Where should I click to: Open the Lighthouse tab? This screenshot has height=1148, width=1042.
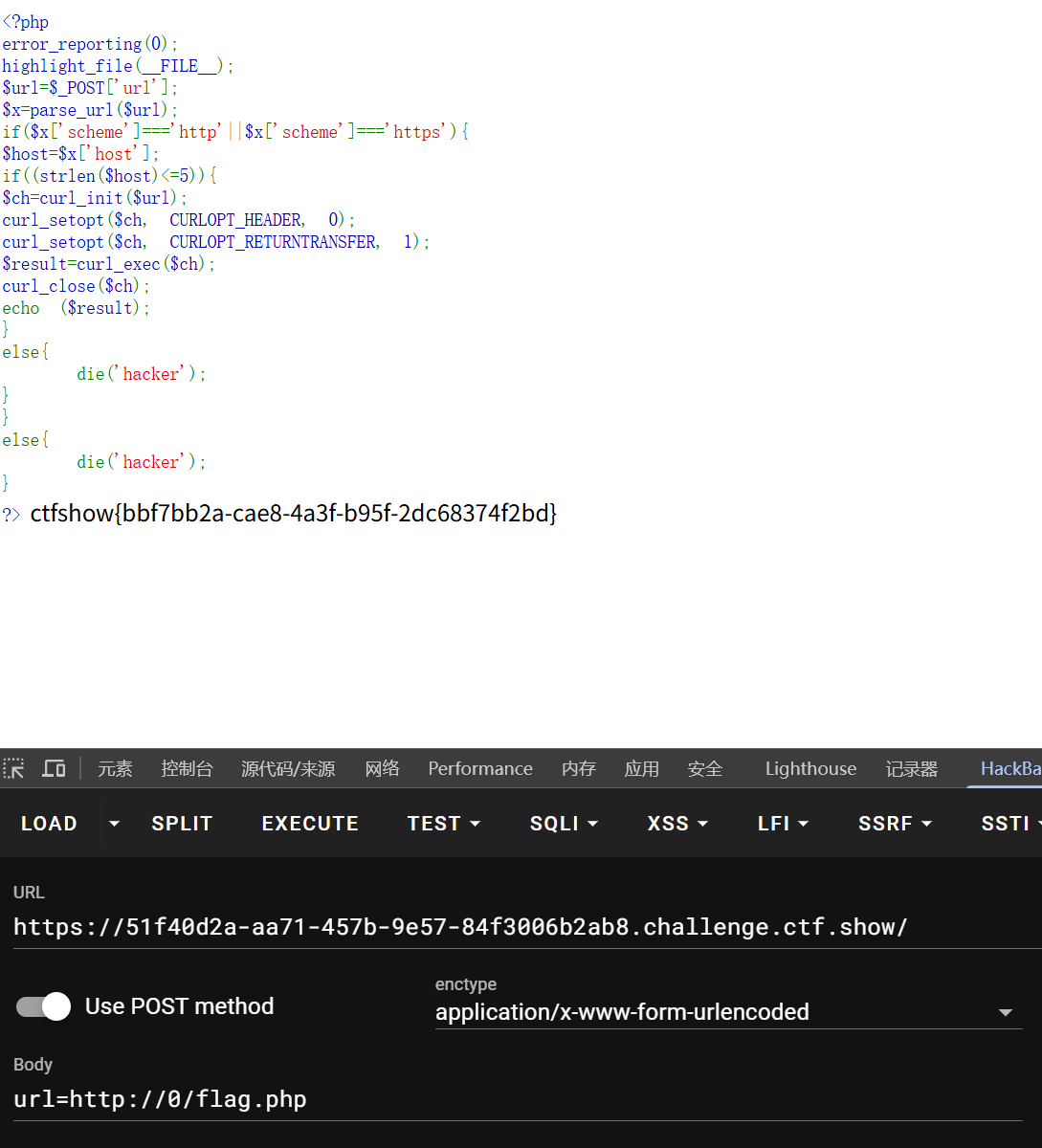(x=810, y=769)
